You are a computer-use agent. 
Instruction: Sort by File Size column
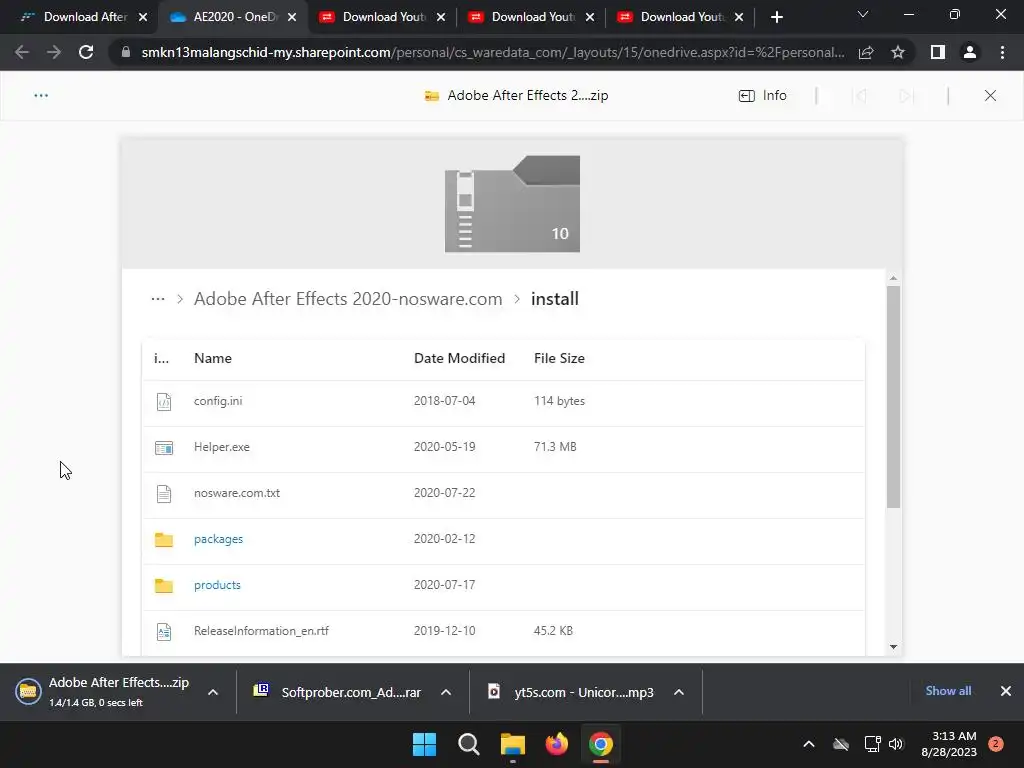coord(559,358)
